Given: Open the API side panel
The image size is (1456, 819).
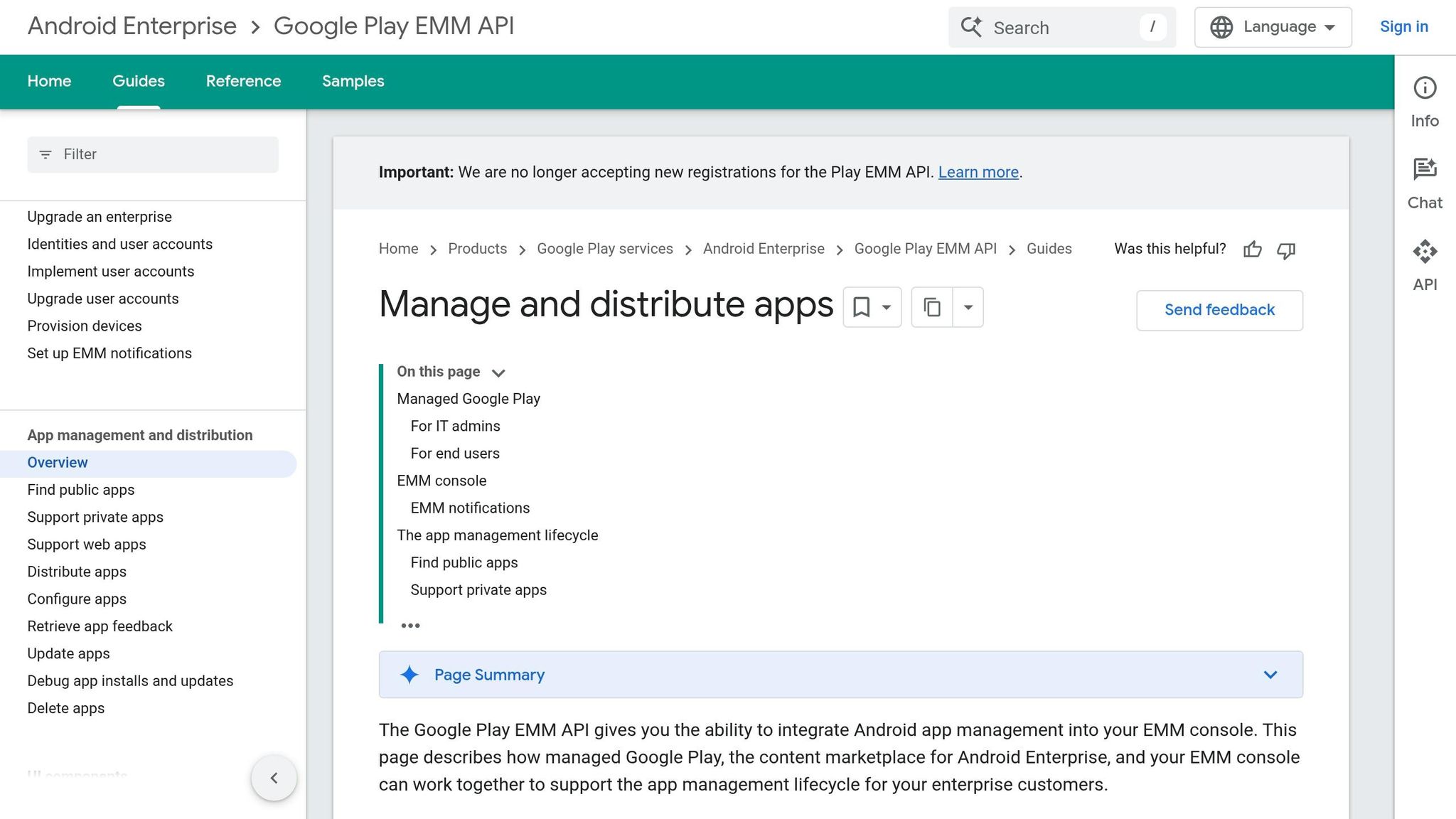Looking at the screenshot, I should pos(1425,266).
